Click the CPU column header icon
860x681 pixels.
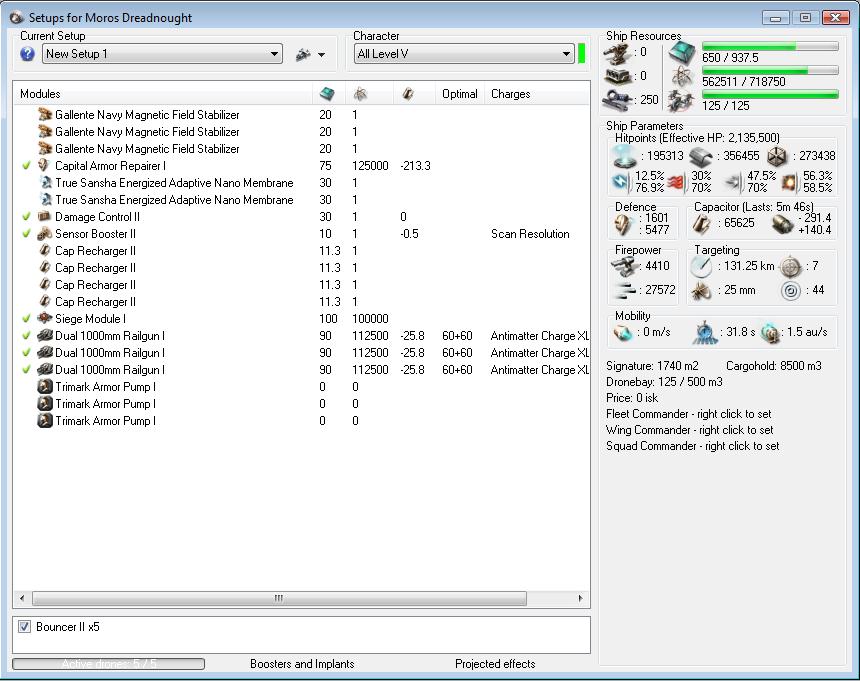pyautogui.click(x=327, y=94)
